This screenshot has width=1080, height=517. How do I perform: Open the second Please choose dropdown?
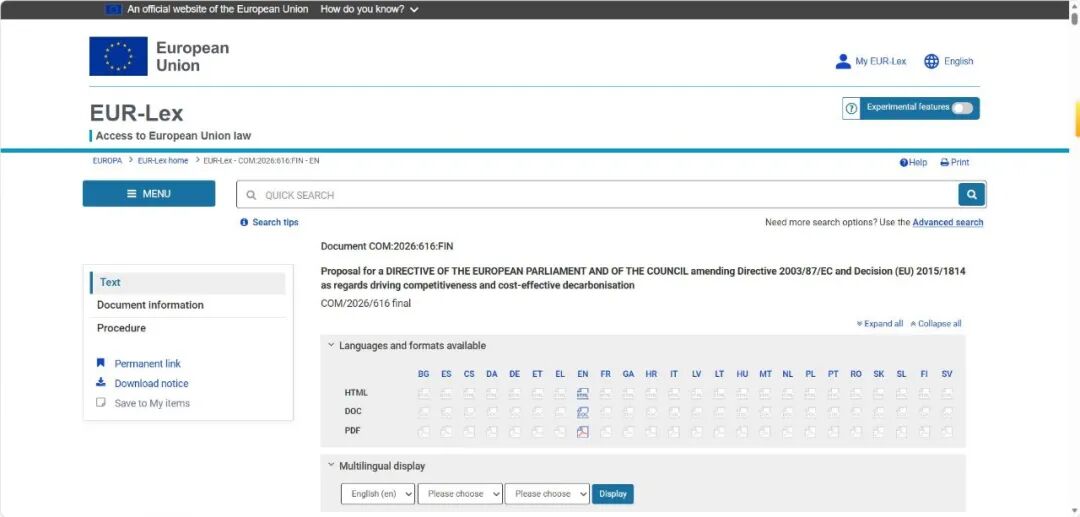[547, 494]
